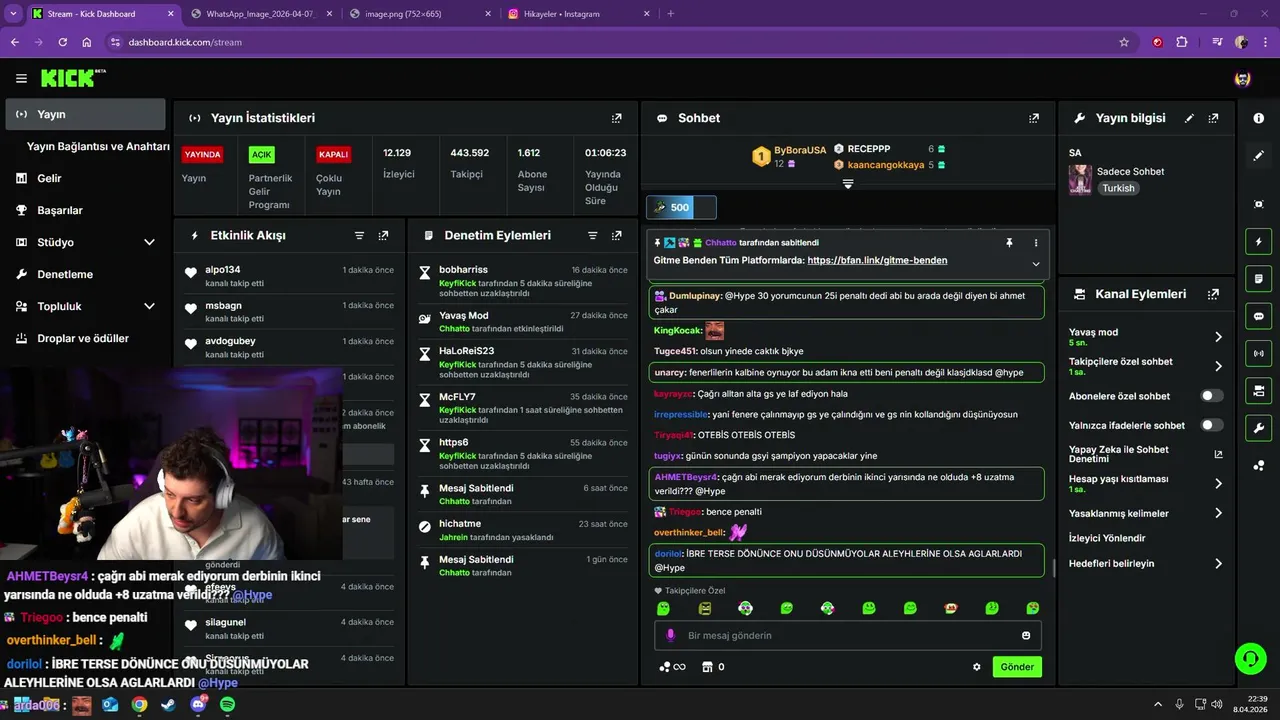This screenshot has width=1280, height=720.
Task: Expand the pinned message chevron
Action: [x=1035, y=264]
